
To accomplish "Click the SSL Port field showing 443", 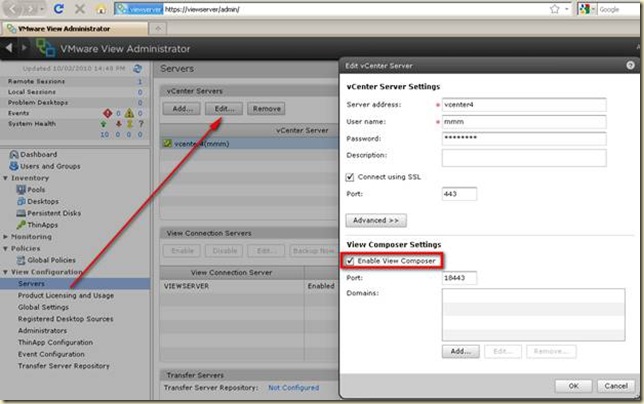I will tap(459, 194).
